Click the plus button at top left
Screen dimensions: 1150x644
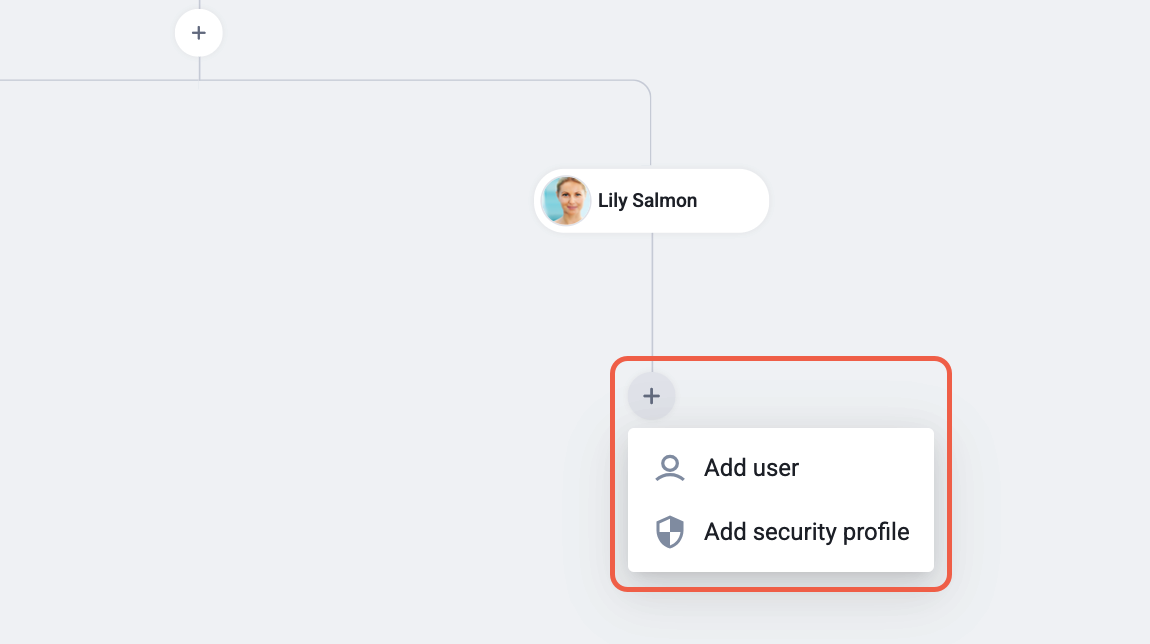click(x=199, y=33)
